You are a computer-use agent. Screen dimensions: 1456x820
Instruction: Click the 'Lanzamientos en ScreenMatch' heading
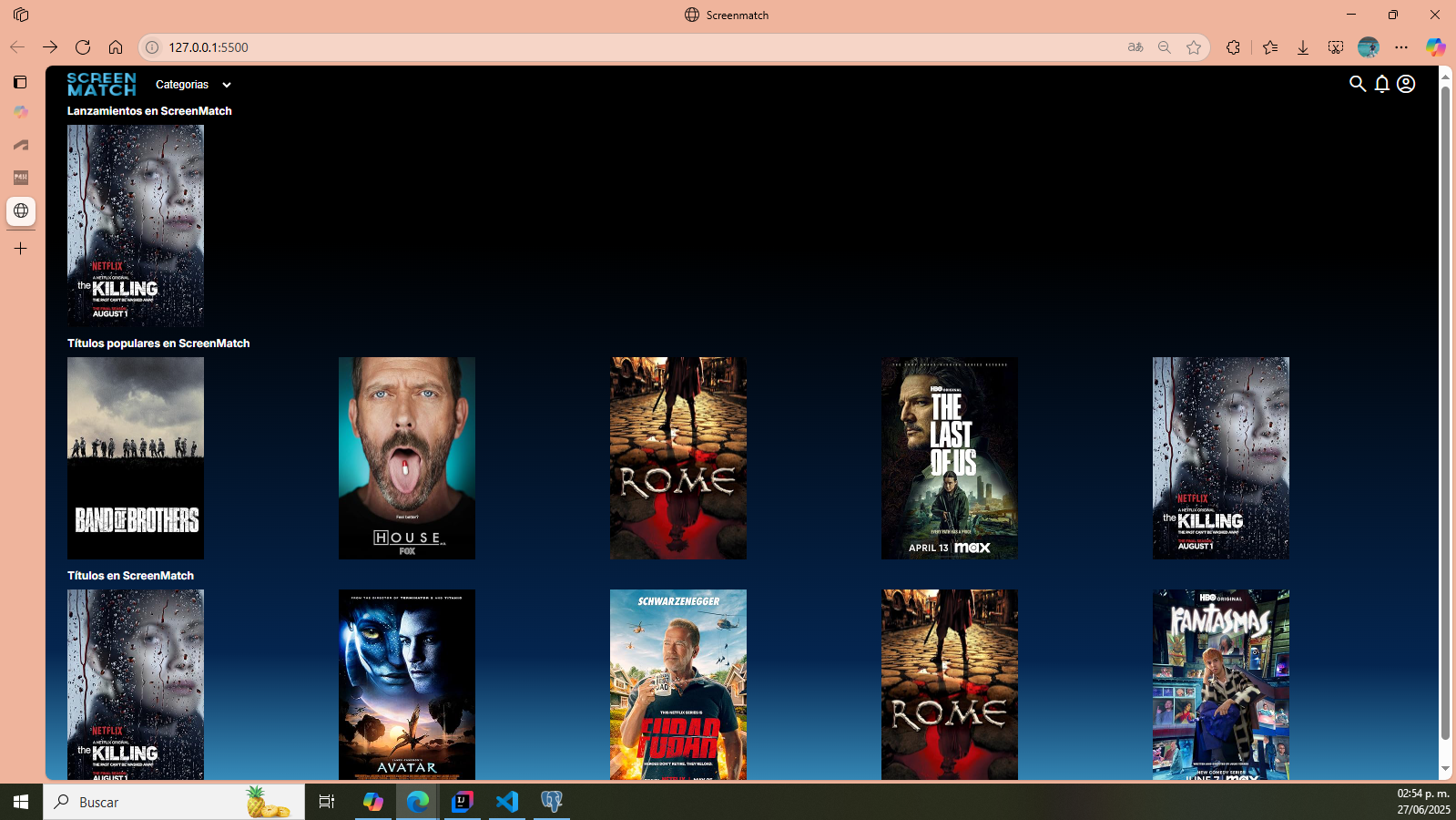point(149,111)
